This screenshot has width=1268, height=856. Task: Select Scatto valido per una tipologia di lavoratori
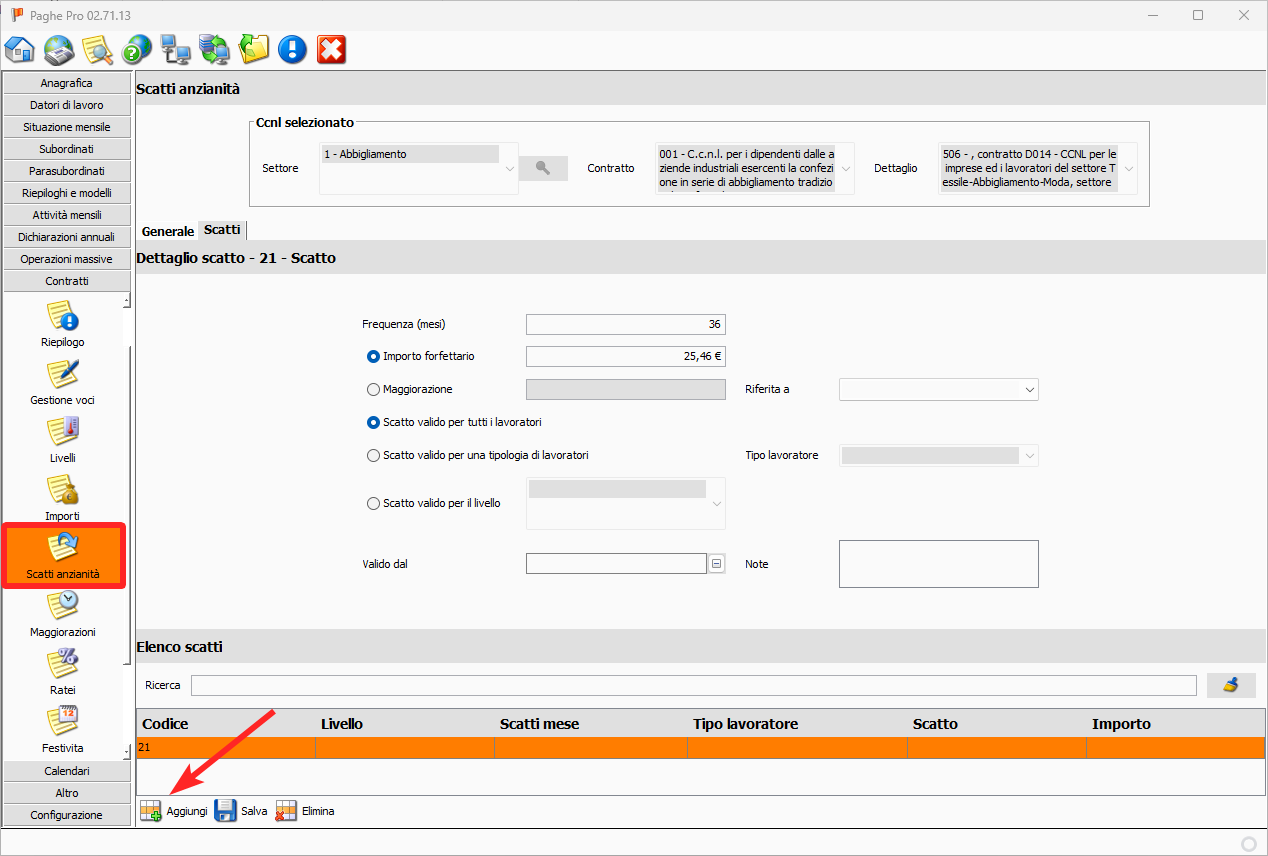(x=374, y=455)
